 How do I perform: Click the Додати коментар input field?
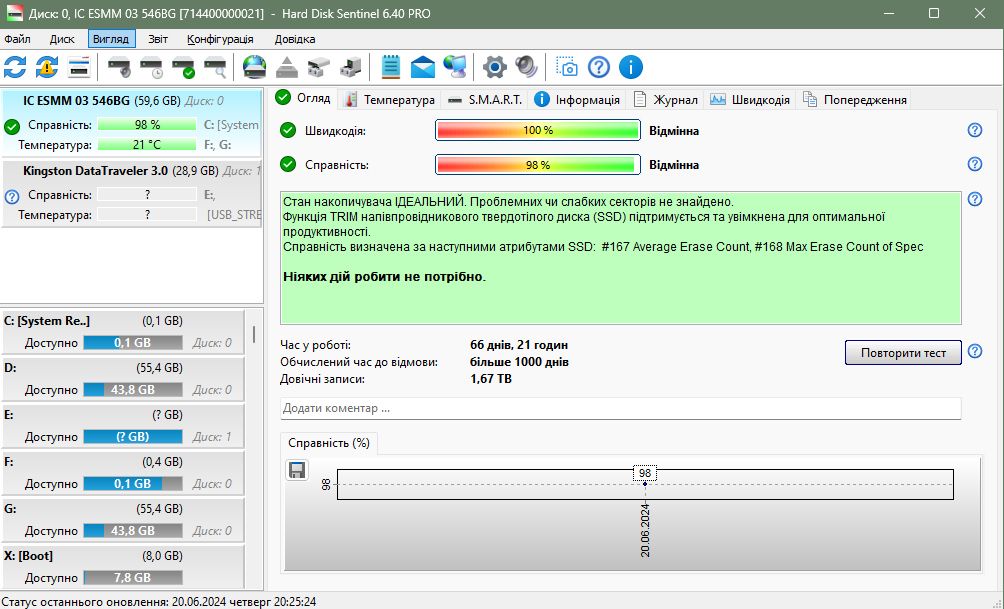click(x=620, y=409)
